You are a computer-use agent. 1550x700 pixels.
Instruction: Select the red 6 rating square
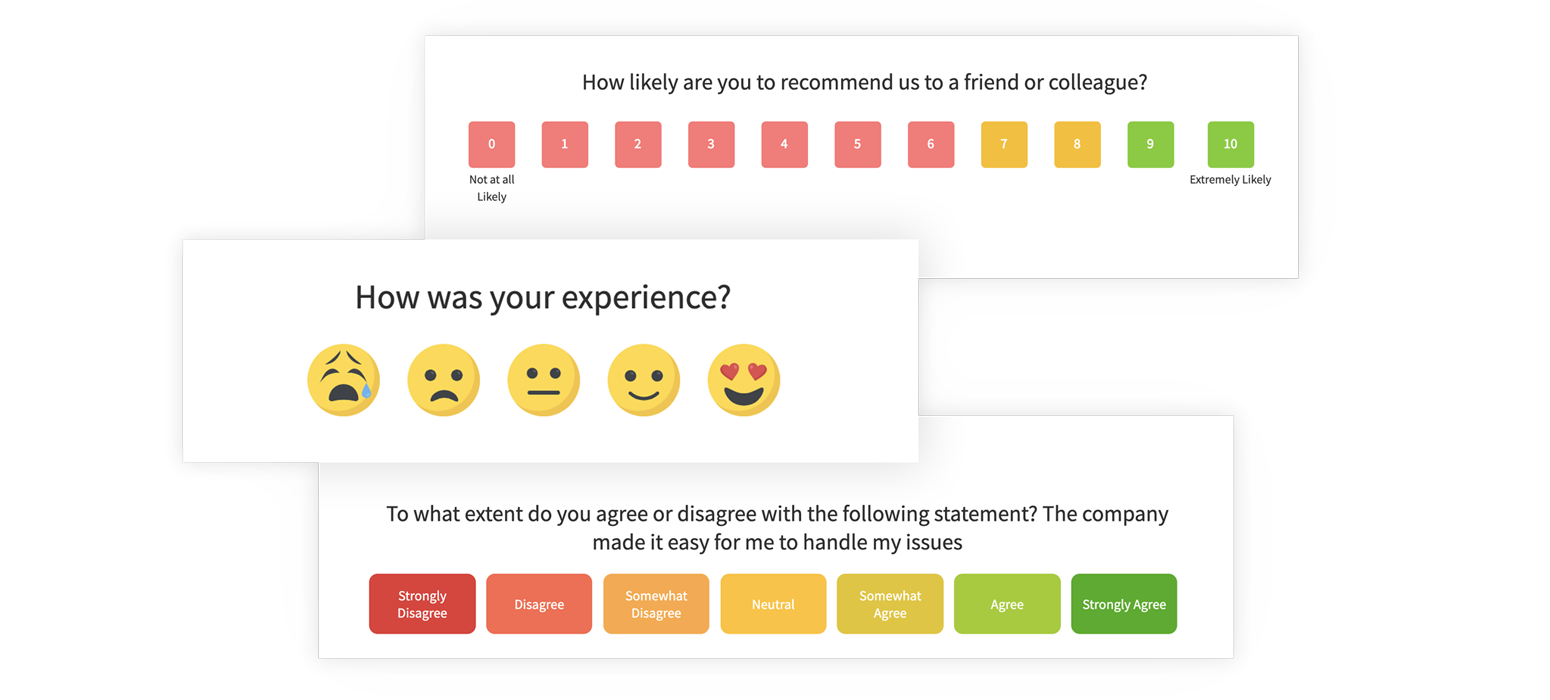tap(930, 144)
